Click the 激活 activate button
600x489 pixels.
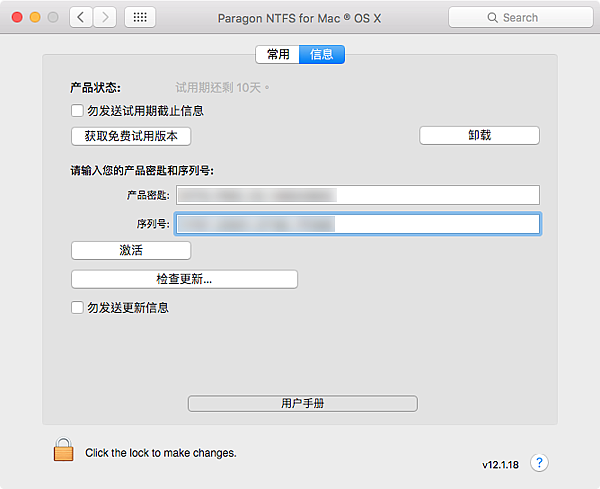(131, 251)
